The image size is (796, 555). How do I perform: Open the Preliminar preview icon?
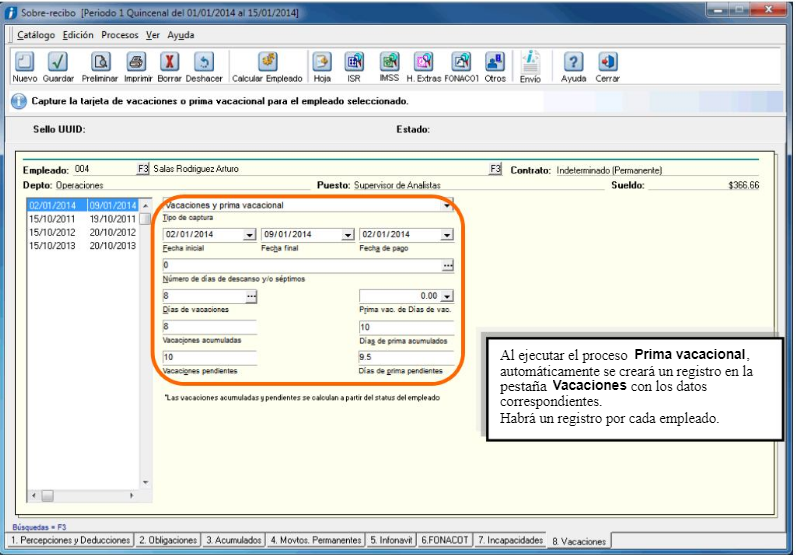100,62
